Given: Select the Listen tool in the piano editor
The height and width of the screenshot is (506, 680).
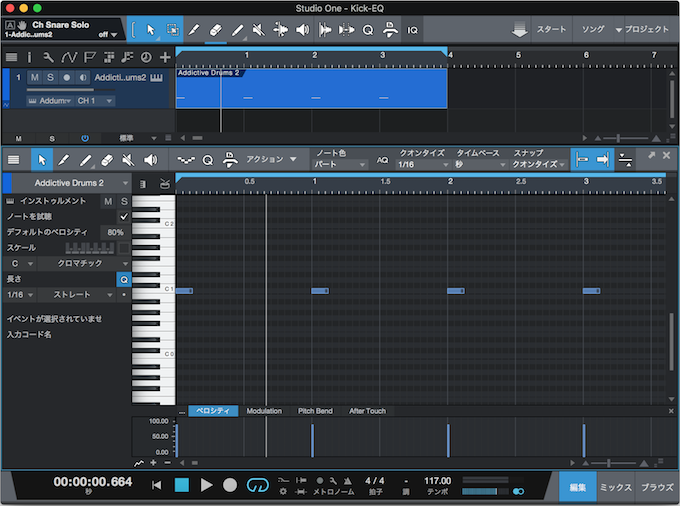Looking at the screenshot, I should click(x=150, y=160).
